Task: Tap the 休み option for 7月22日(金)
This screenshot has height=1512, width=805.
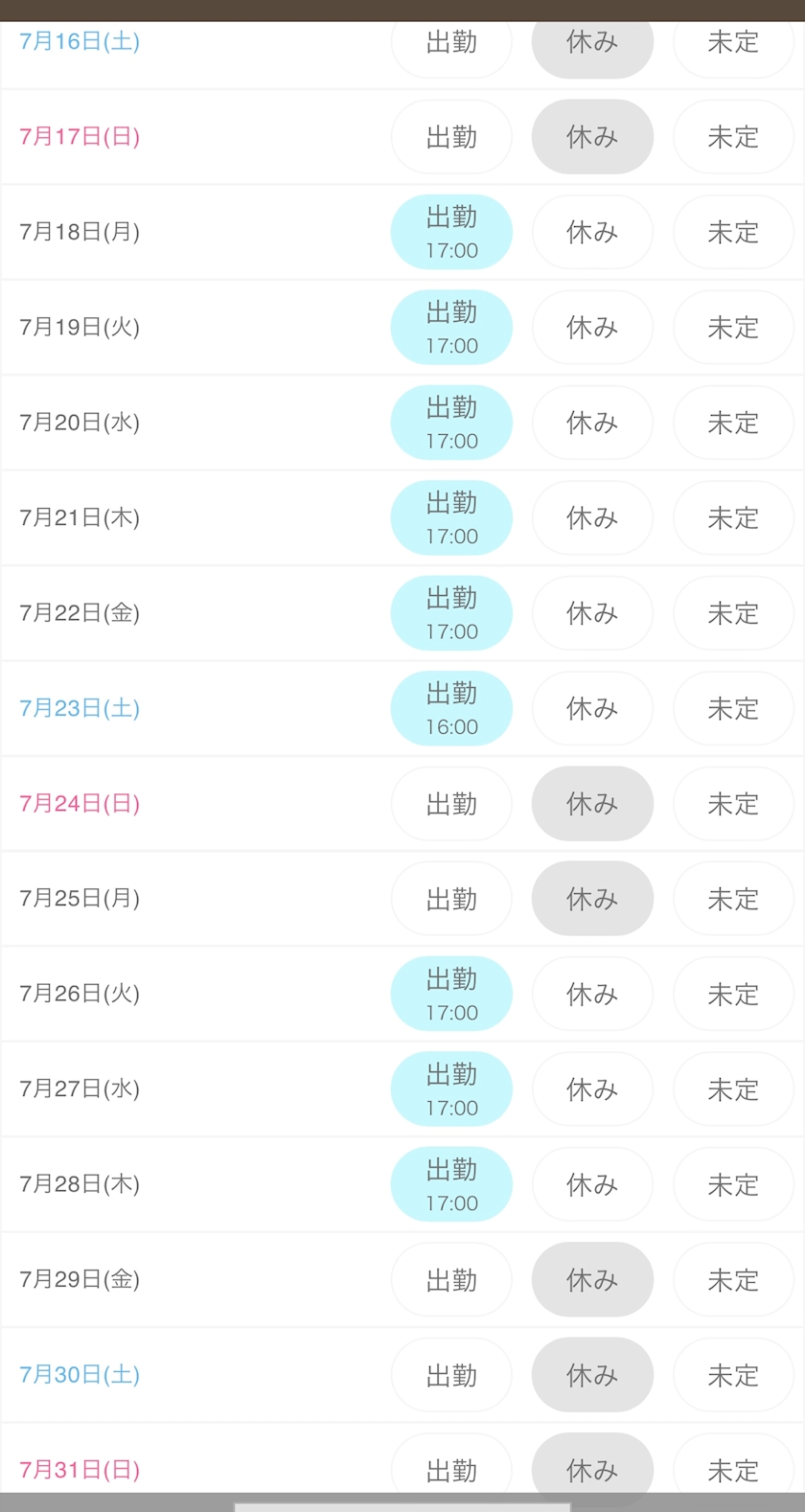Action: [592, 613]
